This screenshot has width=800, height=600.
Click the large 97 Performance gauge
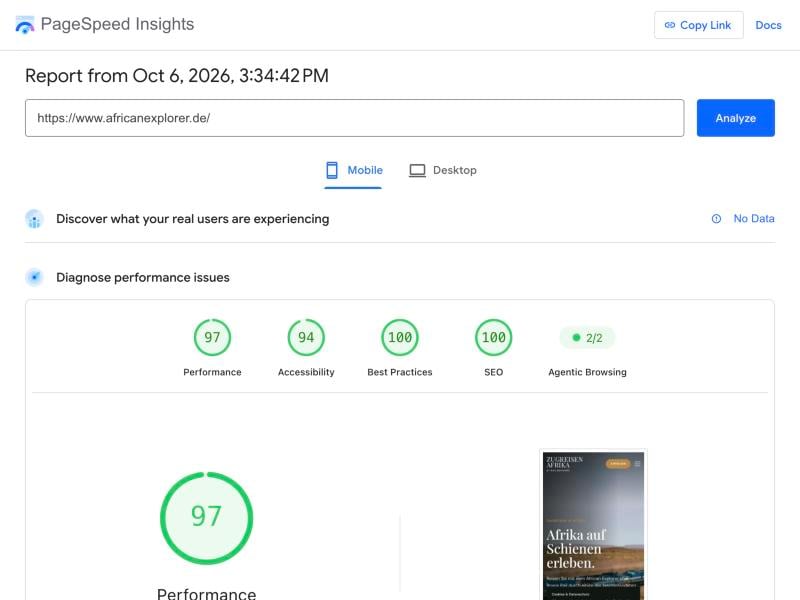(x=207, y=518)
